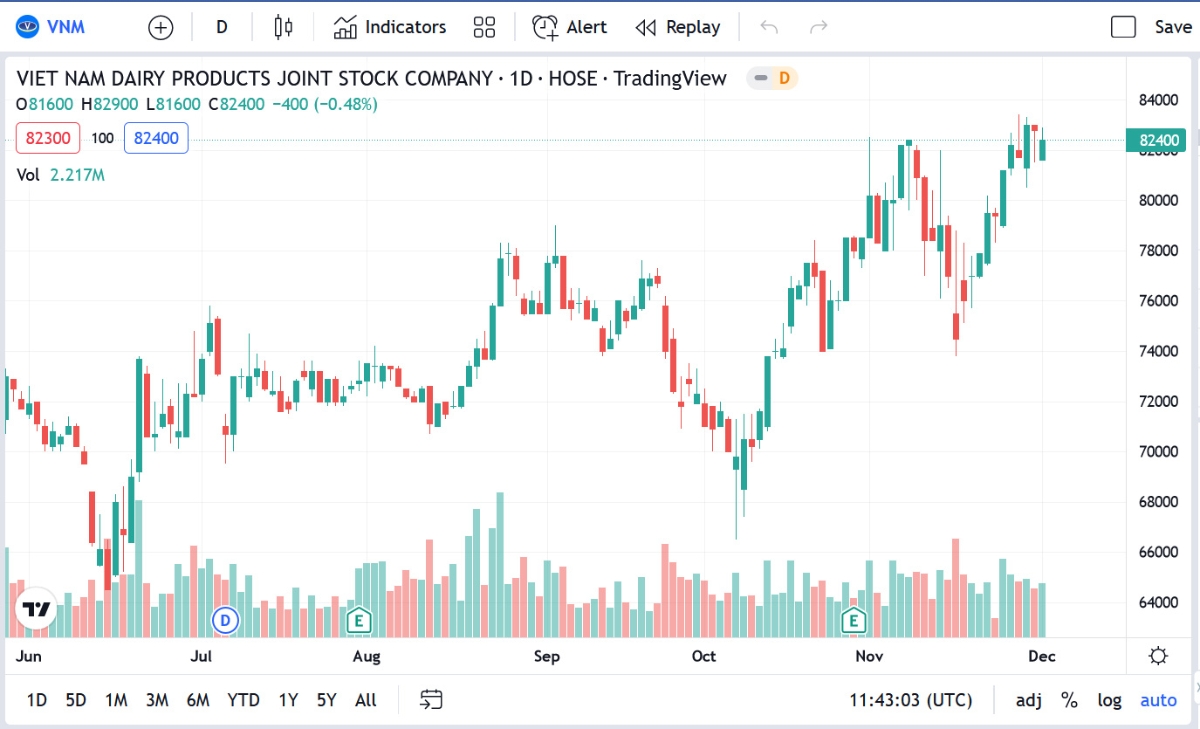Toggle log scale on price axis
1200x729 pixels.
[1109, 700]
